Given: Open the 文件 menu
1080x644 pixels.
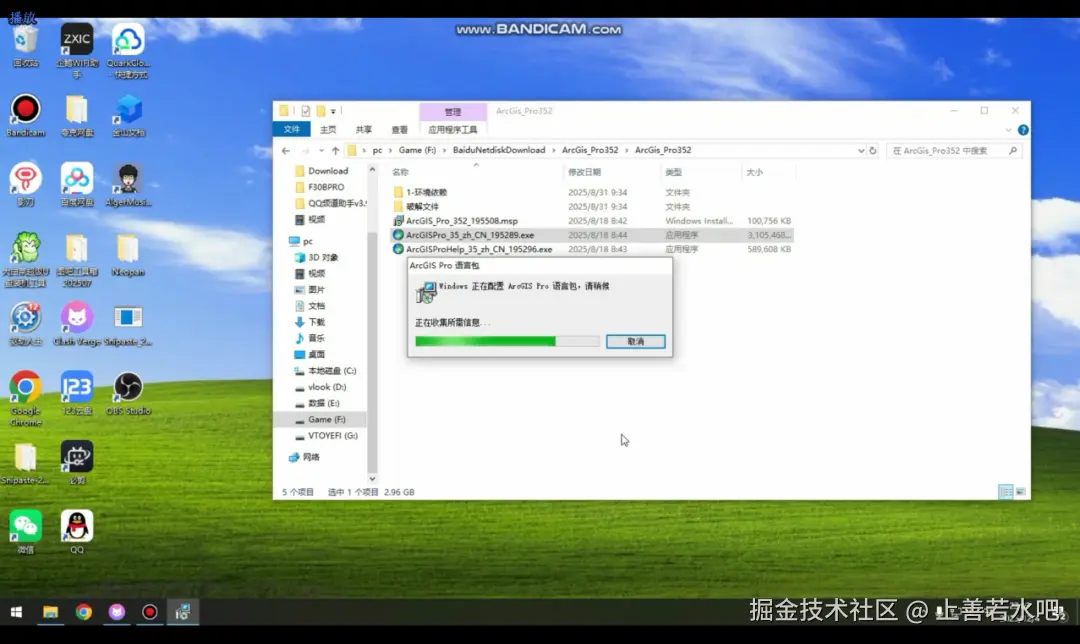Looking at the screenshot, I should coord(291,130).
